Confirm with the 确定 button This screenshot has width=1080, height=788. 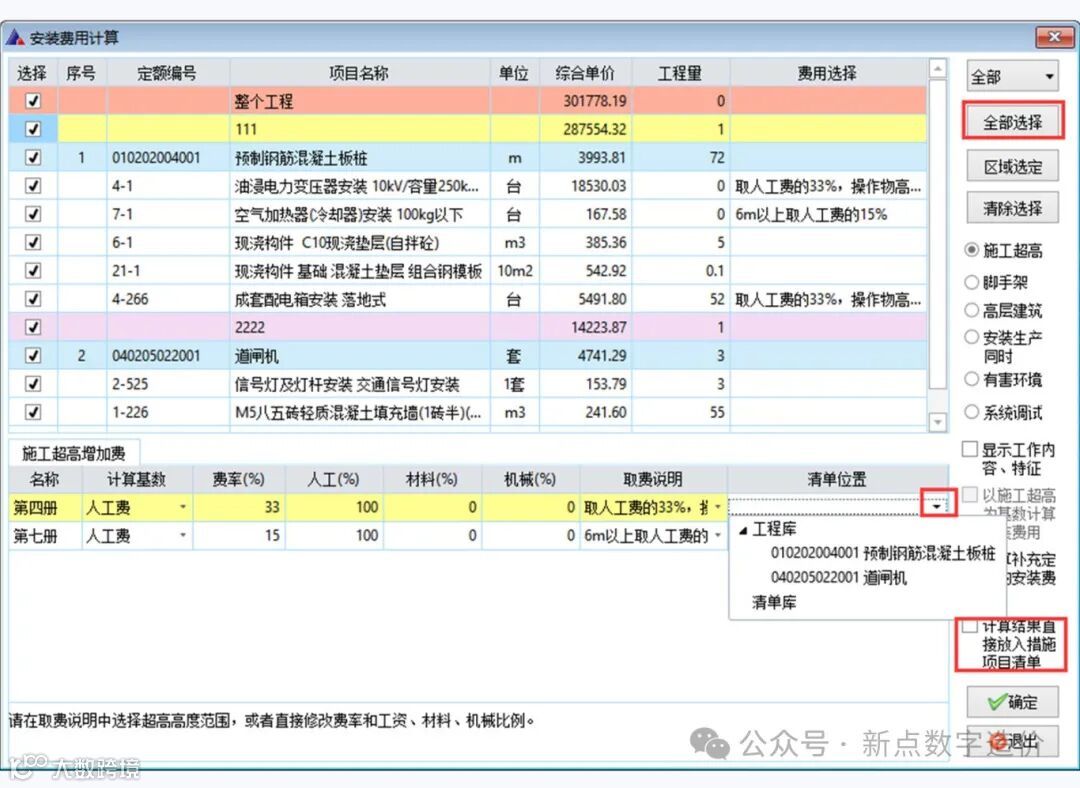click(1012, 702)
